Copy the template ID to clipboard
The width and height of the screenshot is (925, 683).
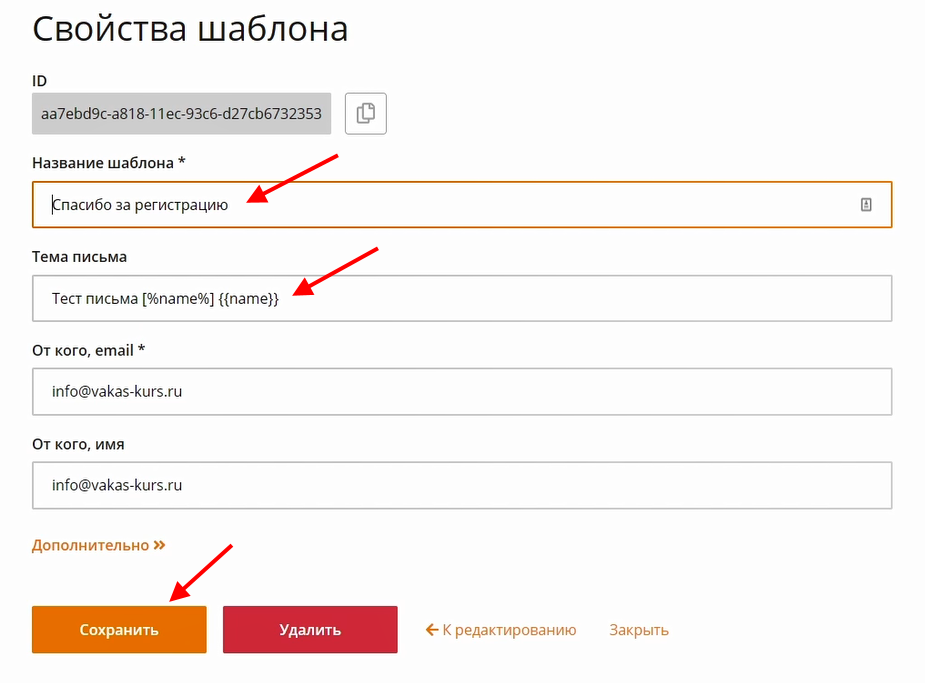tap(366, 114)
